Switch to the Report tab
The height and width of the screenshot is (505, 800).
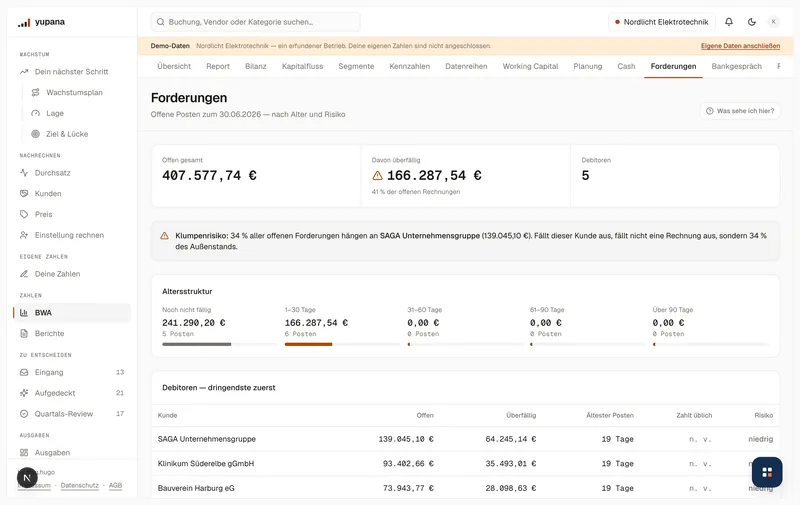218,66
